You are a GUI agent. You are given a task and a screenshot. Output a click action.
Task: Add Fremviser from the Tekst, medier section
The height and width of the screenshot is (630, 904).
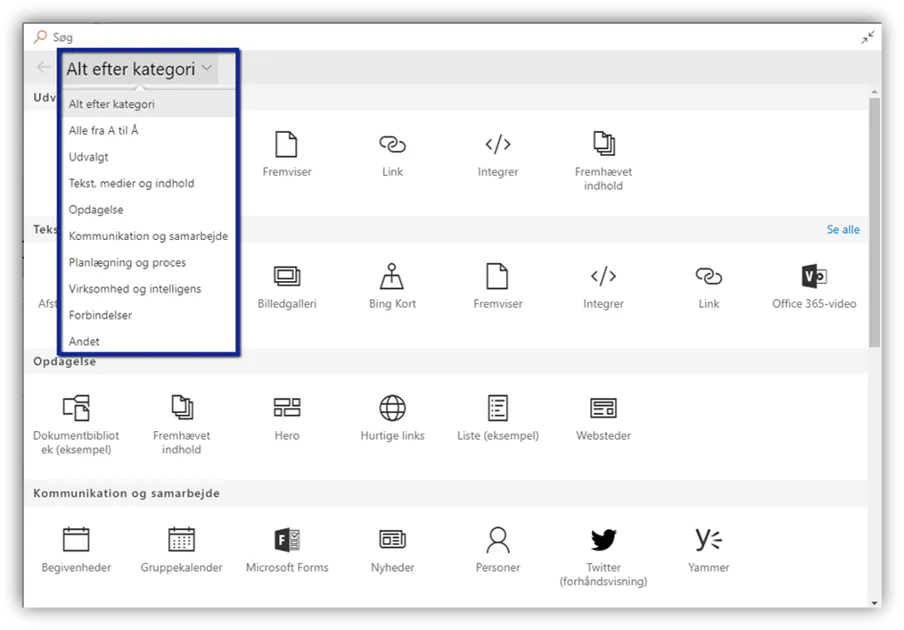click(498, 286)
